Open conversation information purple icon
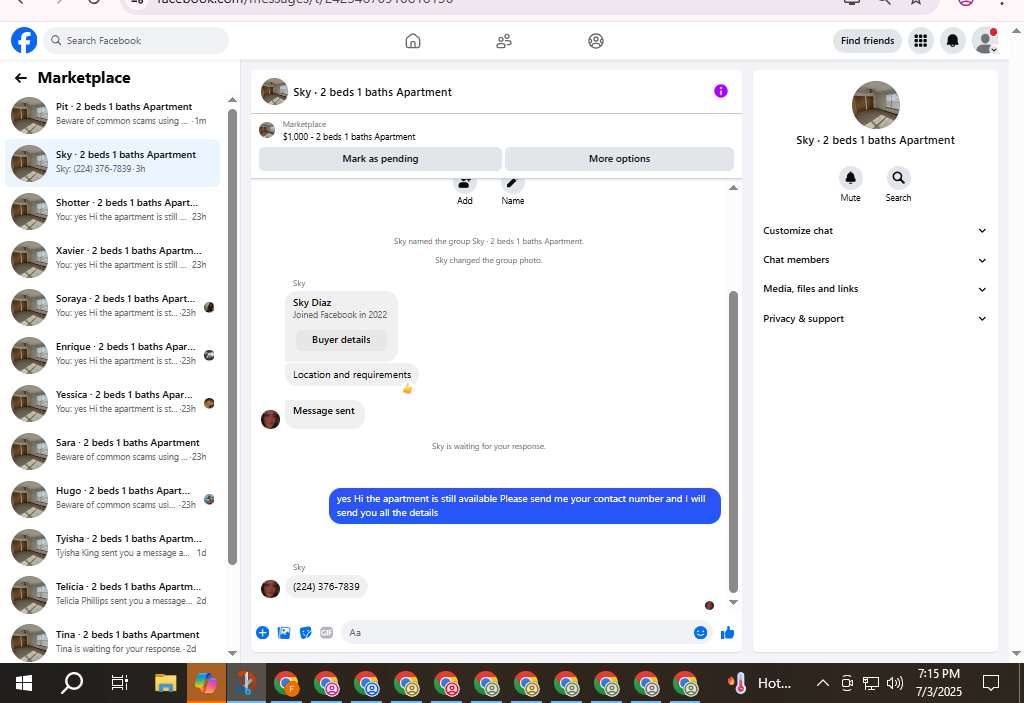This screenshot has width=1024, height=703. [720, 91]
